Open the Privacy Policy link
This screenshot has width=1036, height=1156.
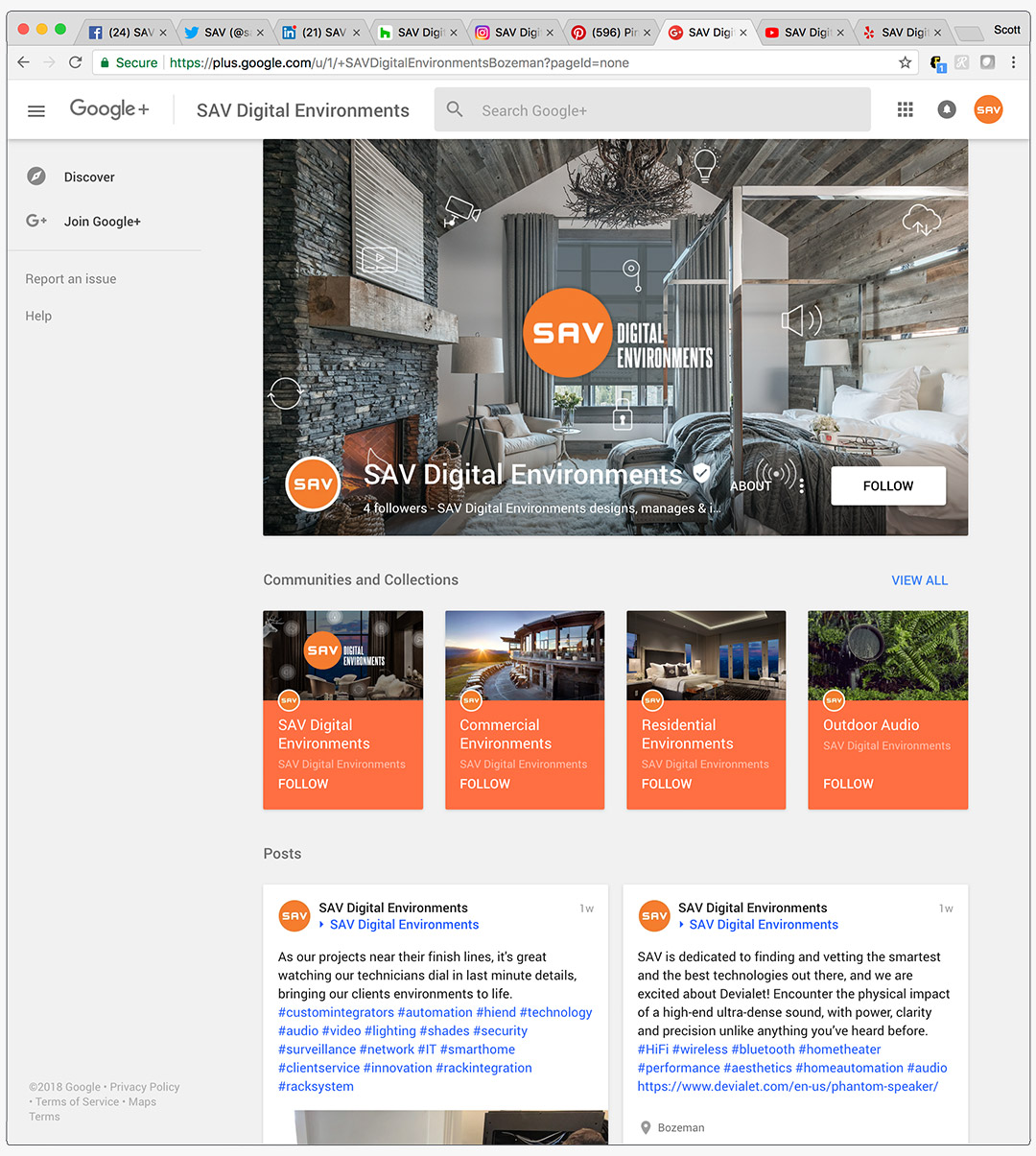pos(145,1087)
